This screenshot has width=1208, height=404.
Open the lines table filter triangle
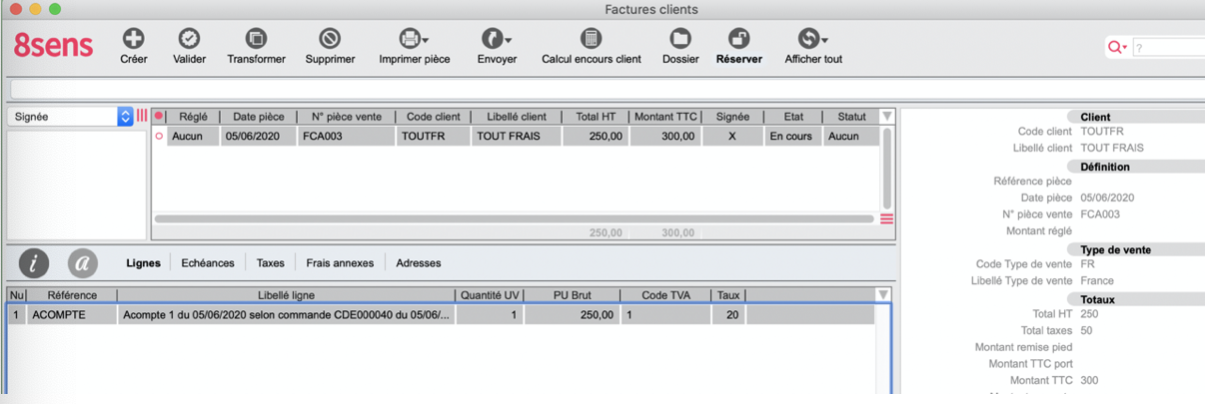point(882,295)
